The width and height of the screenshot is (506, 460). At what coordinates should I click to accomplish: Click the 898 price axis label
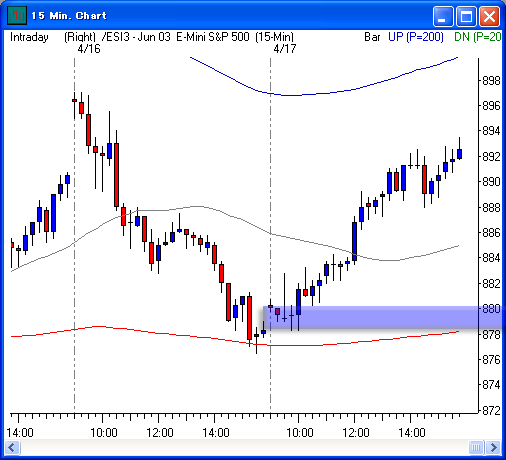coord(491,81)
